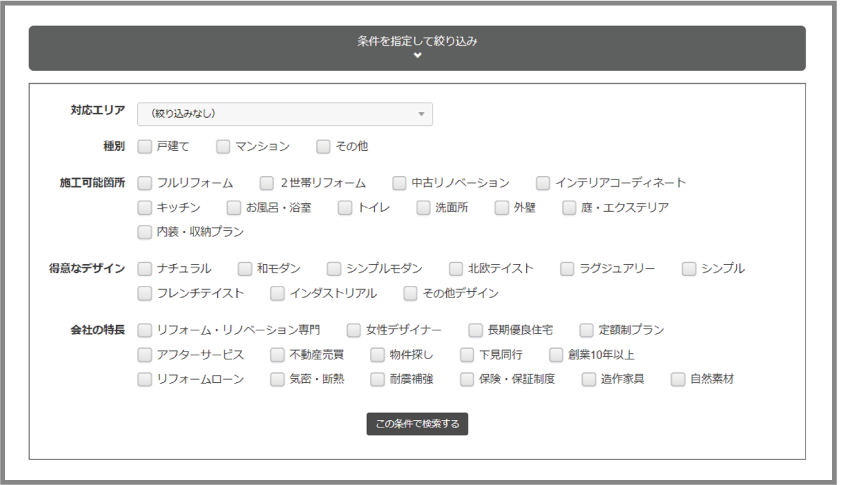
Task: Enable the フルリフォーム option
Action: click(x=145, y=183)
